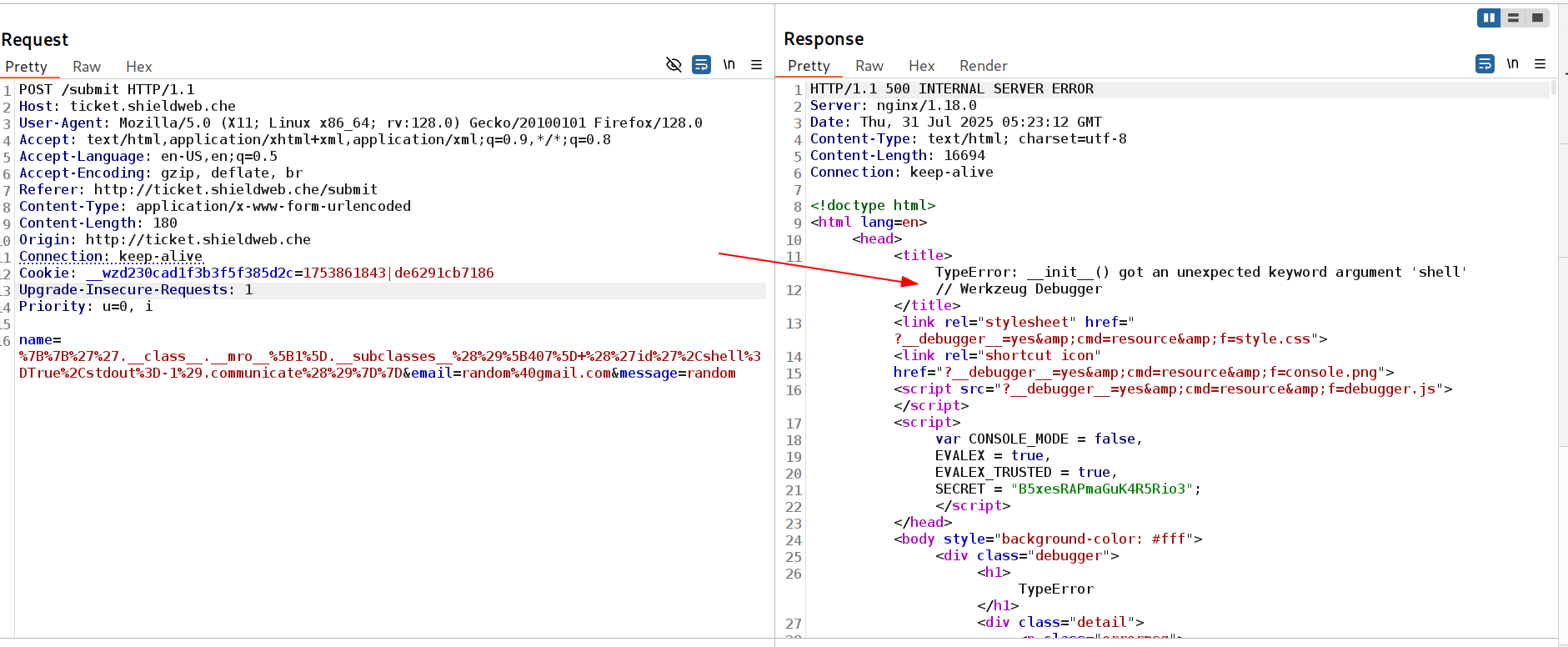Click the Host header value ticket.shieldweb.che
The image size is (1568, 647).
point(153,107)
